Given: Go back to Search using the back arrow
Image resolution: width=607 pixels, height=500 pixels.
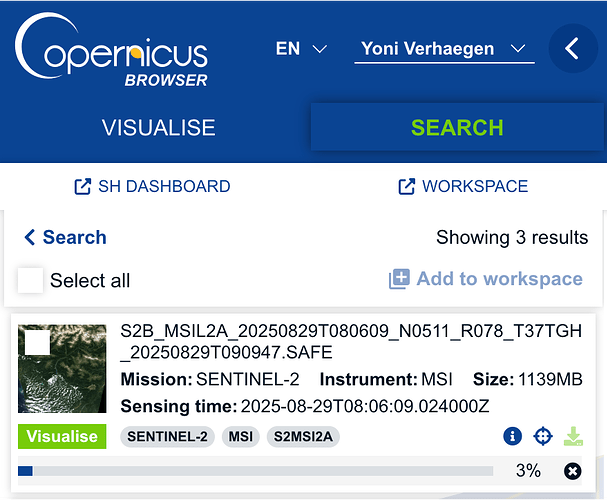Looking at the screenshot, I should [65, 237].
